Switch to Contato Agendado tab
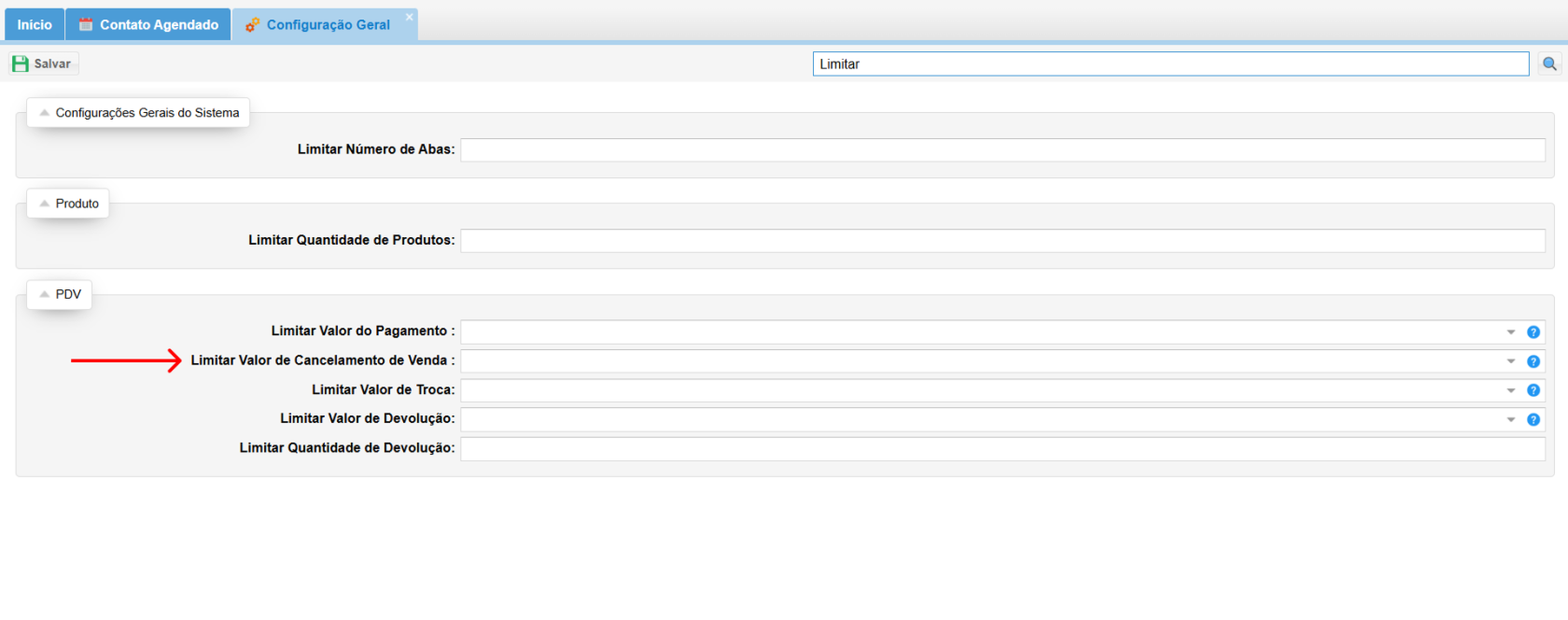This screenshot has height=620, width=1568. coord(148,25)
